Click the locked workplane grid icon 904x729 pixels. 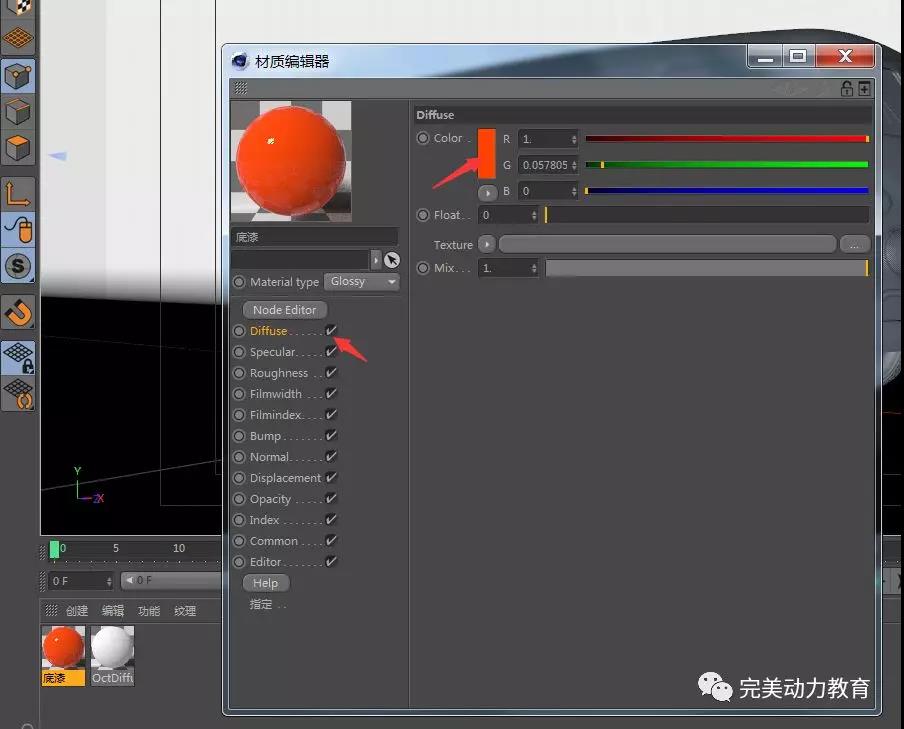click(18, 357)
